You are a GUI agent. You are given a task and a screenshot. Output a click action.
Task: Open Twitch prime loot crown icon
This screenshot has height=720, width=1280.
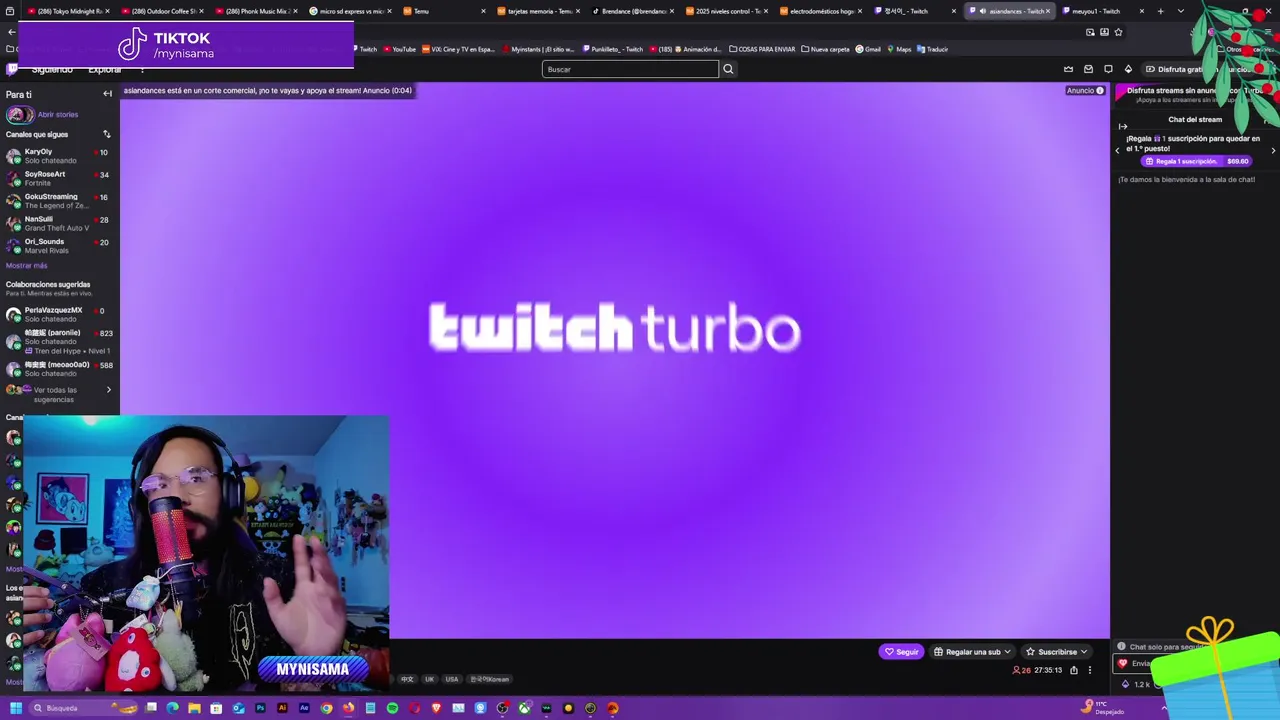[1068, 69]
